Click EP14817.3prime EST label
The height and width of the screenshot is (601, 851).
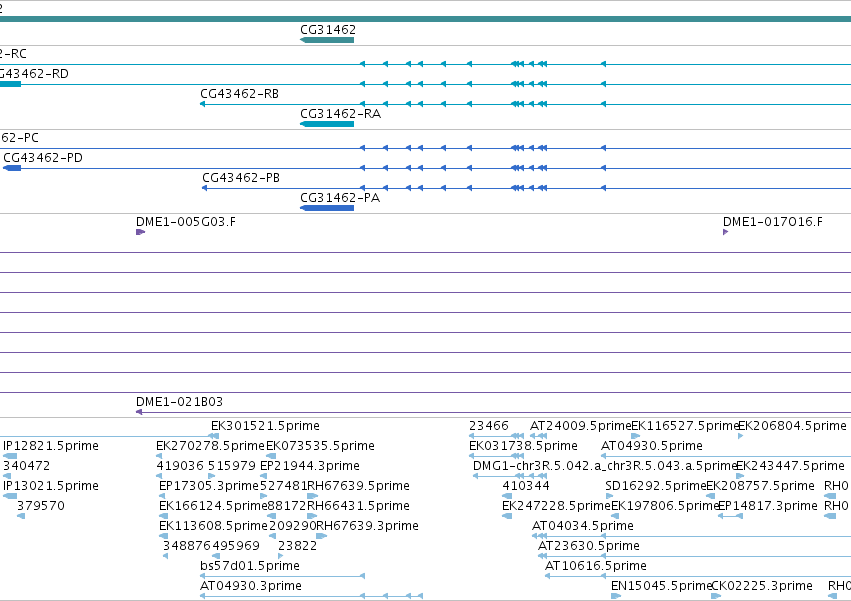(767, 506)
